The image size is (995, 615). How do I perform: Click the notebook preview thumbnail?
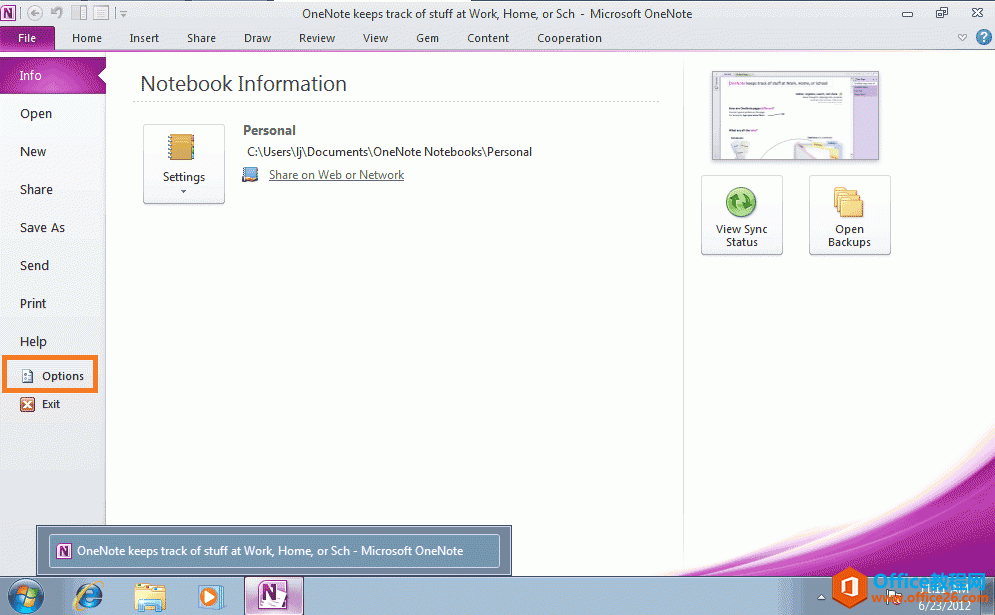point(794,114)
